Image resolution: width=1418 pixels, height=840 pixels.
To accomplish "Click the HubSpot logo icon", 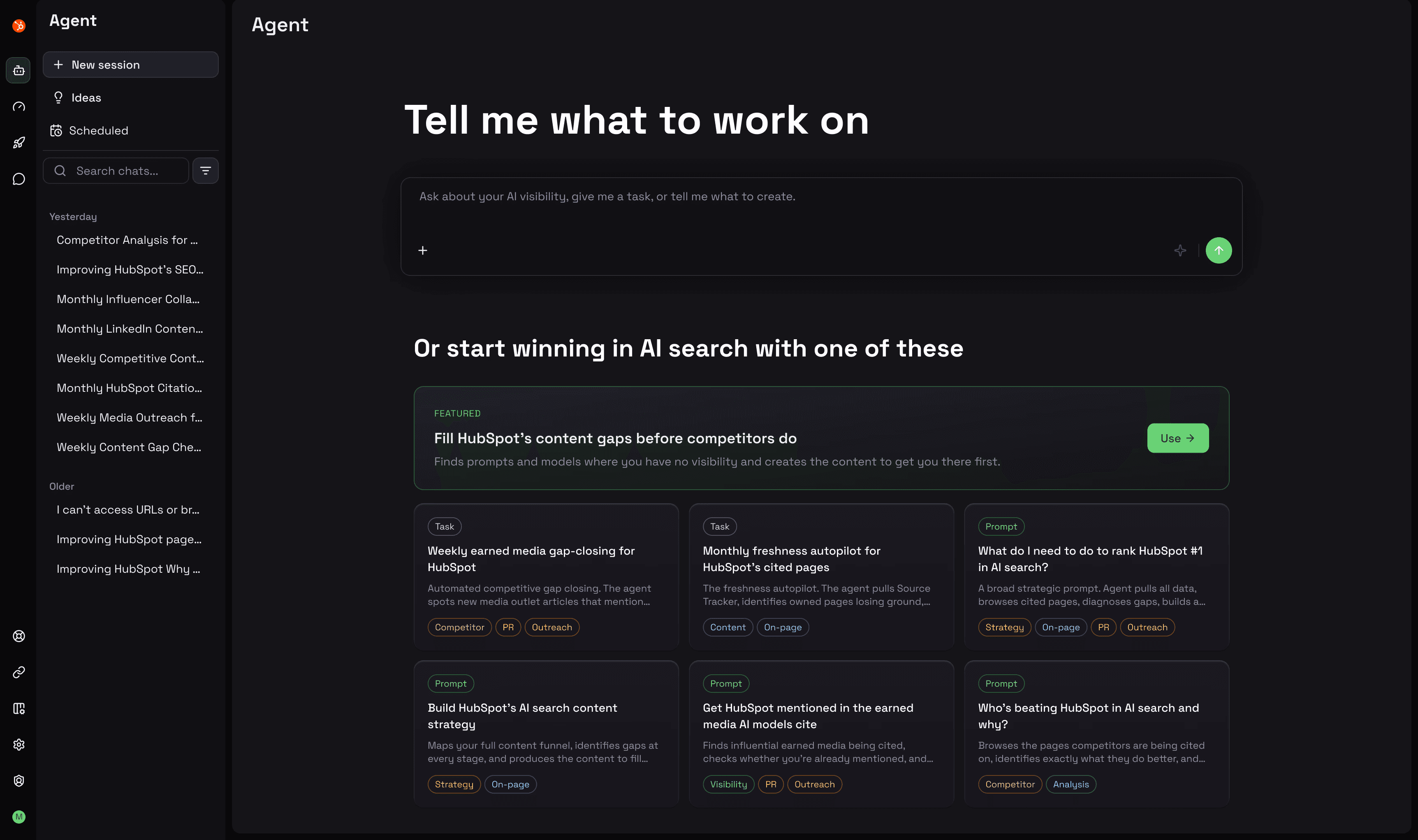I will pos(19,25).
